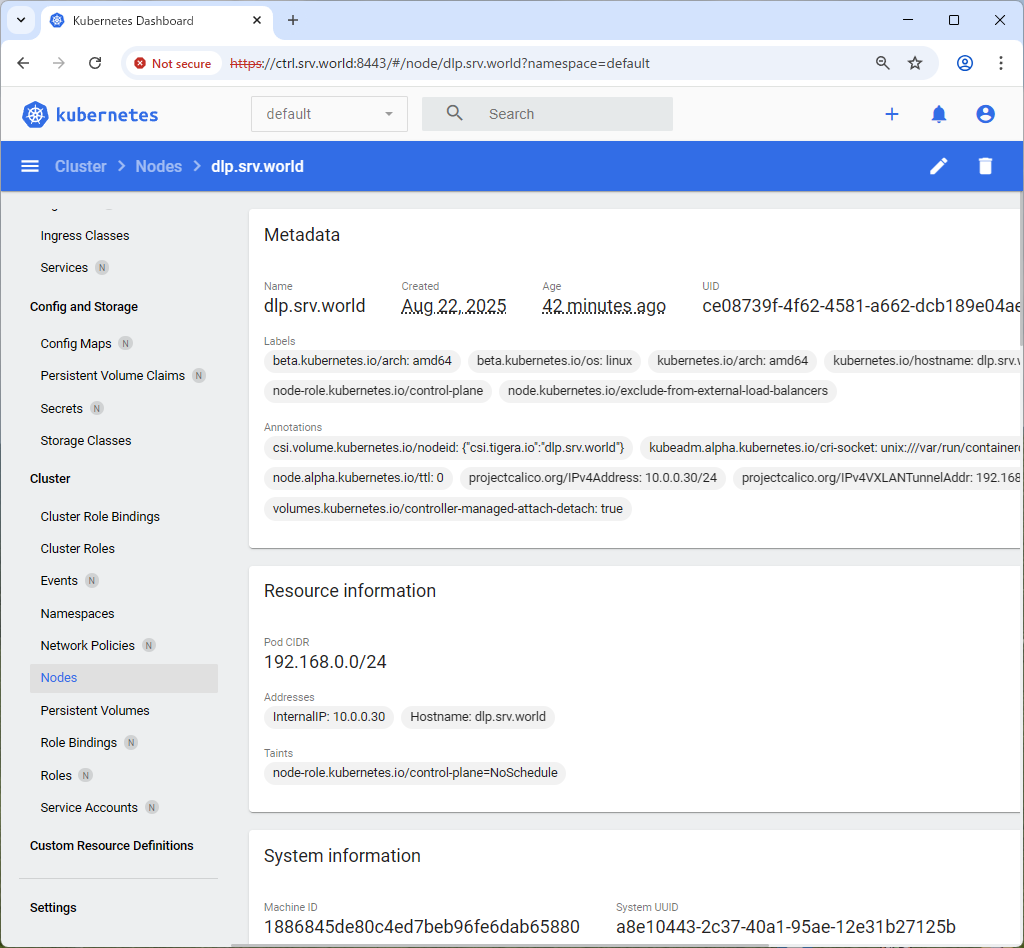Open the hamburger navigation menu
This screenshot has width=1024, height=948.
coord(30,166)
